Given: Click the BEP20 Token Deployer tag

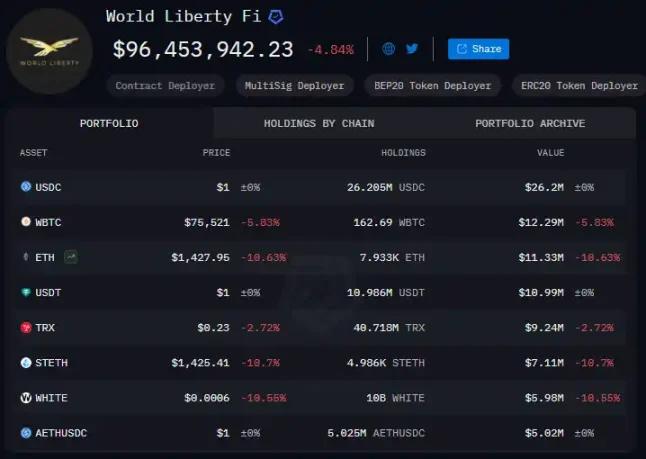Looking at the screenshot, I should coord(432,86).
